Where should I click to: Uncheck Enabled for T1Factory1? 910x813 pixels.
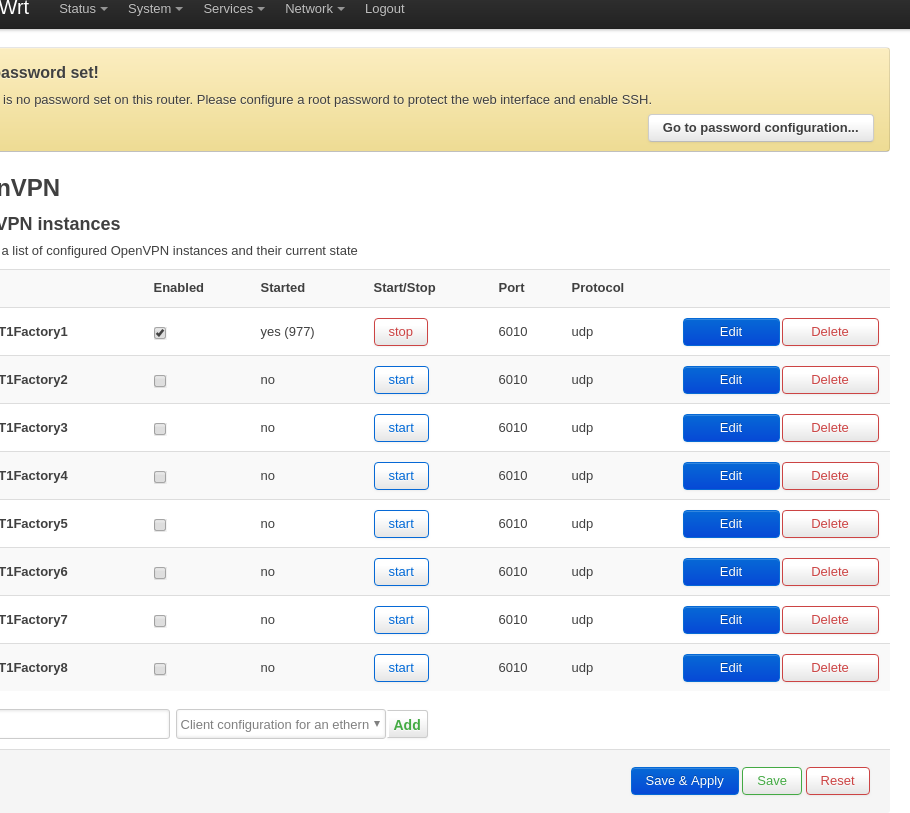(x=160, y=333)
